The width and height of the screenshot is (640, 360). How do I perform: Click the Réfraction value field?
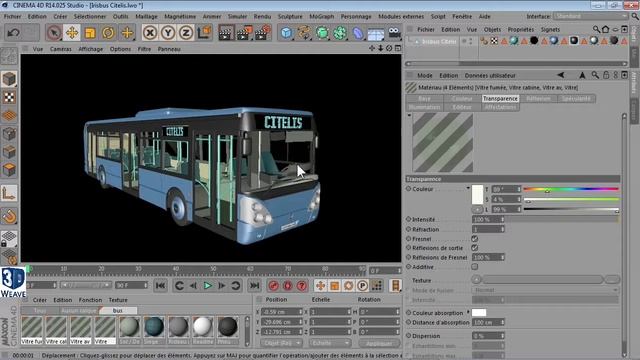pos(488,229)
